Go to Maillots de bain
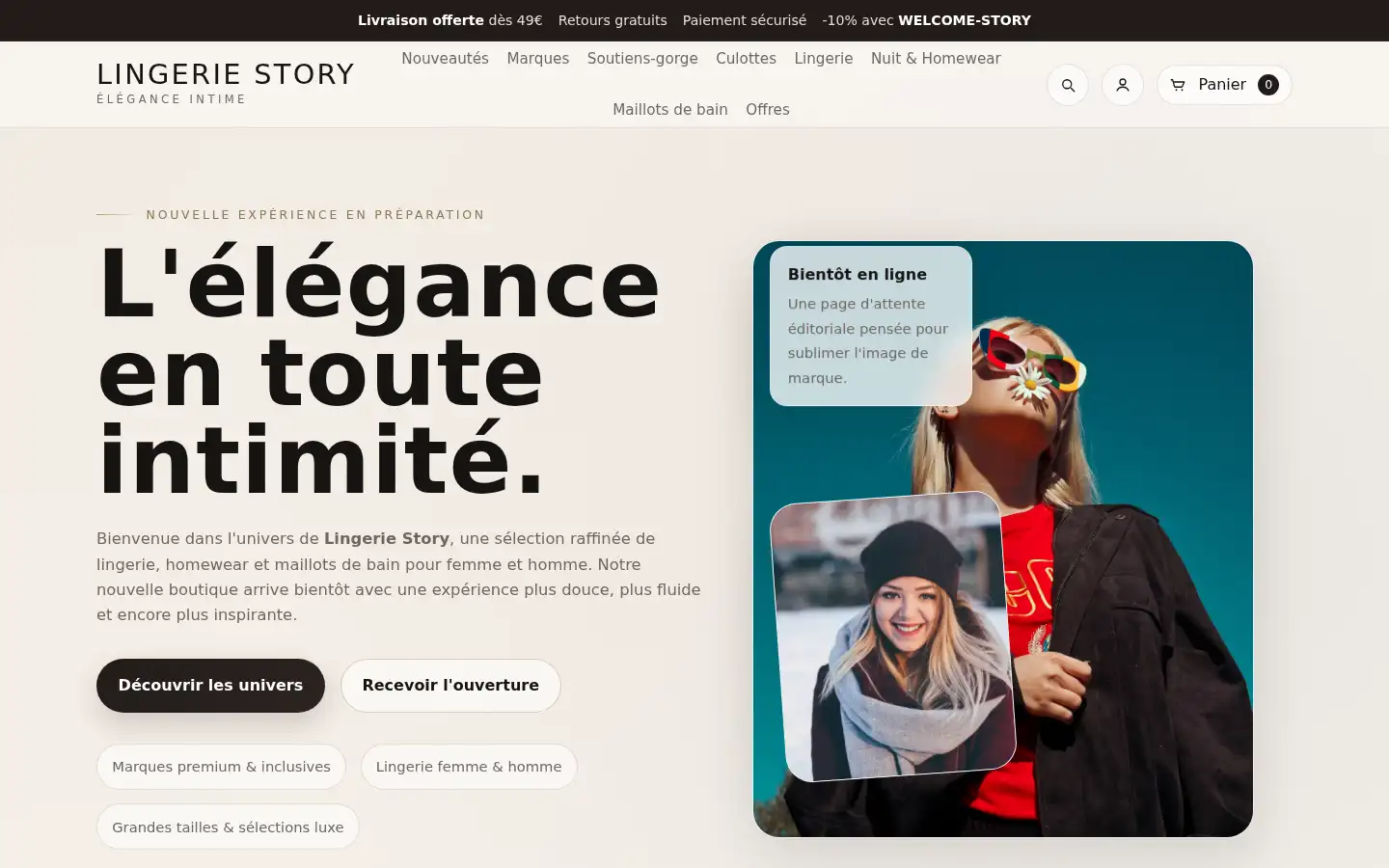The image size is (1389, 868). 670,110
